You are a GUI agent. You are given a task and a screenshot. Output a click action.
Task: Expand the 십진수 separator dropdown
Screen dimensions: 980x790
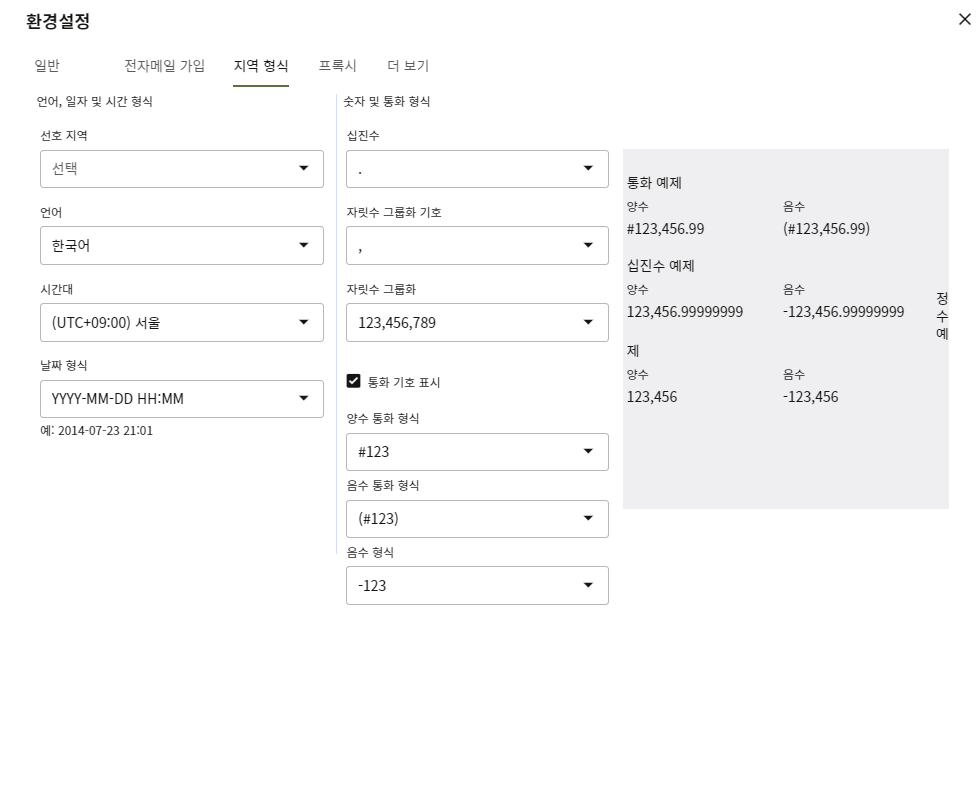(x=588, y=169)
